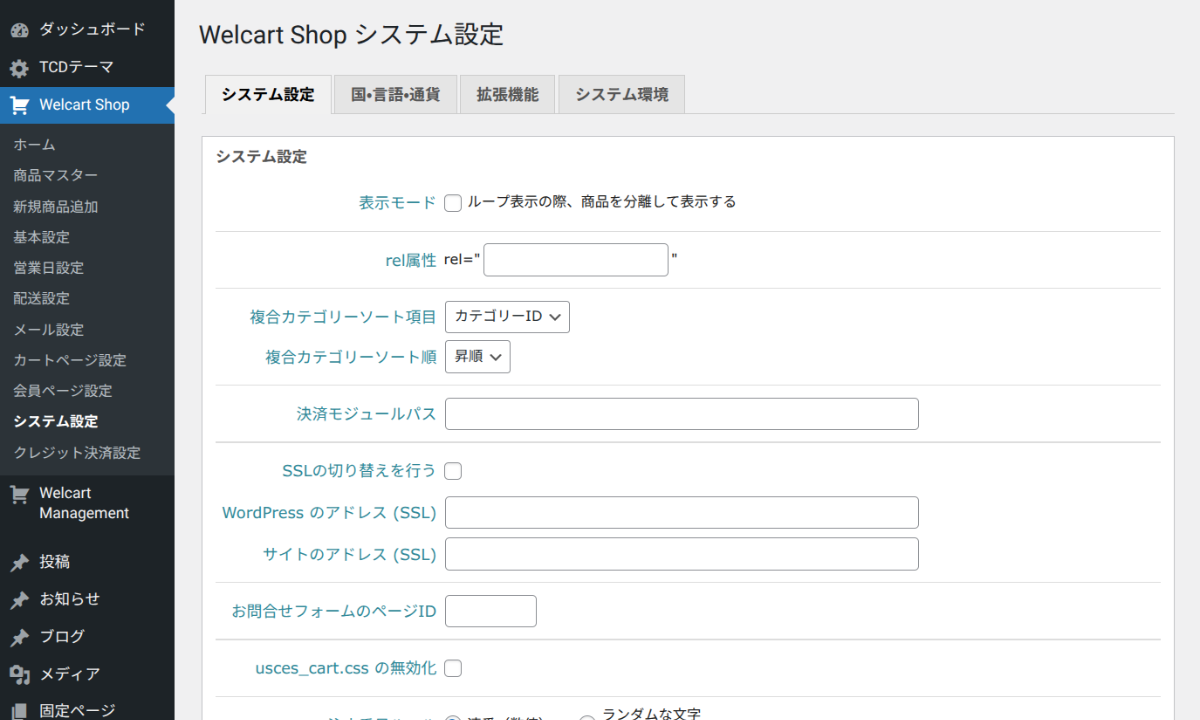Open the メディア menu
The height and width of the screenshot is (720, 1200).
coord(87,674)
